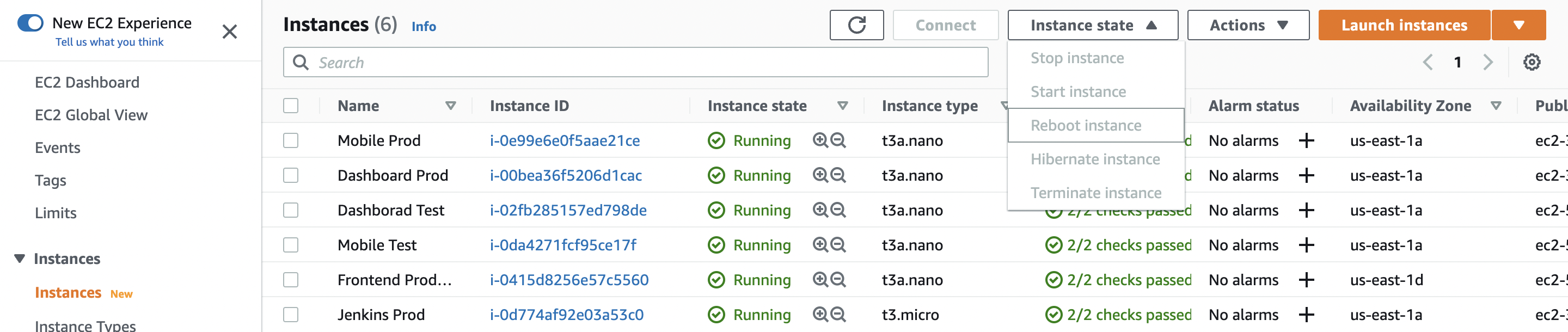Click the zoom-out filter icon for Mobile Test
1568x332 pixels.
pyautogui.click(x=838, y=244)
